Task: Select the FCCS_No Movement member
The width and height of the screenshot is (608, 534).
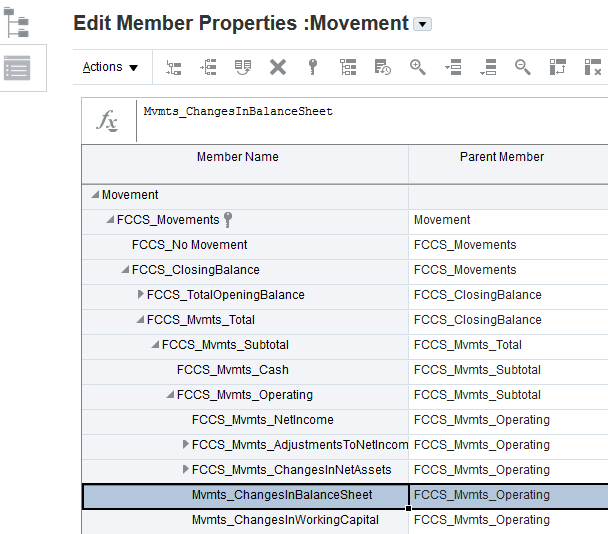Action: (189, 245)
